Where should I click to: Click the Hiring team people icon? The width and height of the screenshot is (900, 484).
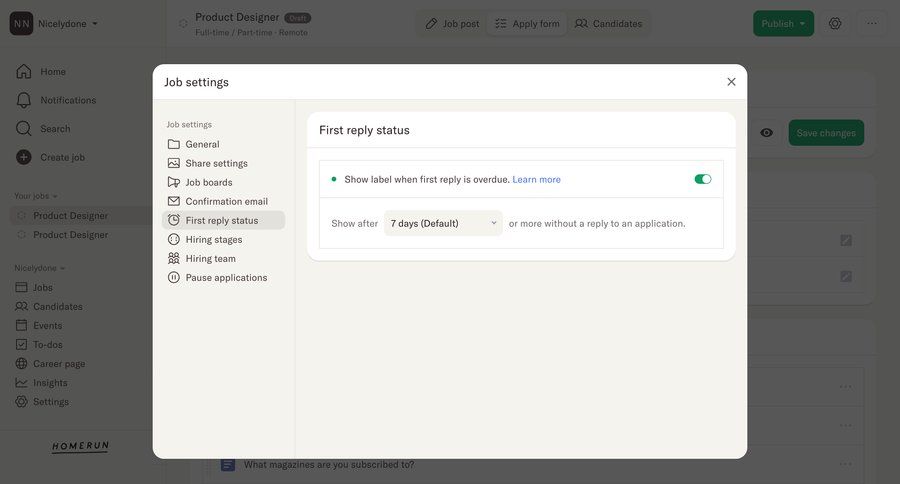(x=173, y=258)
